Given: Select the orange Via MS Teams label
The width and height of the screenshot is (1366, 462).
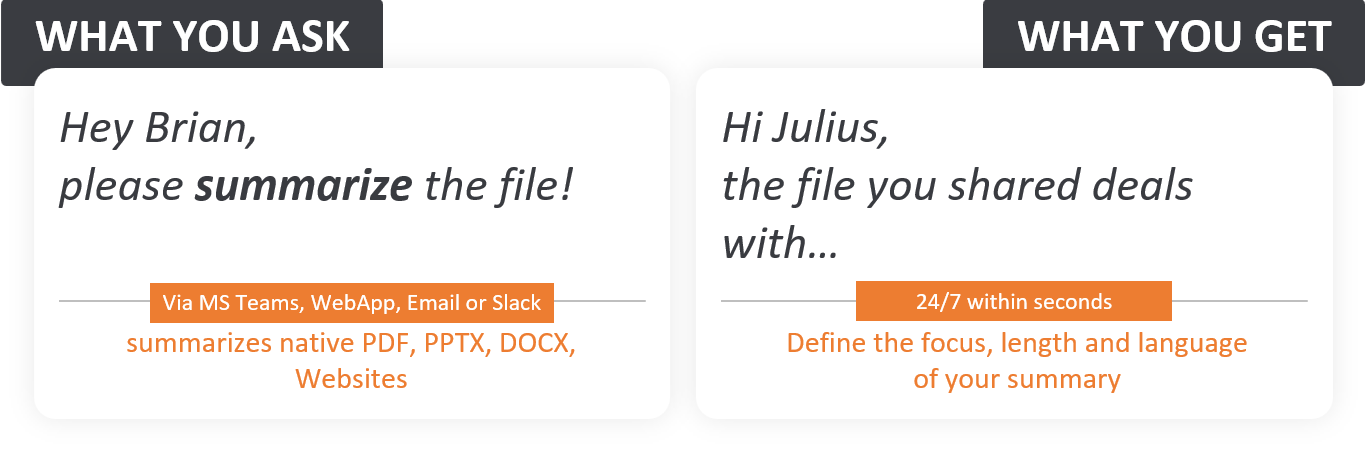Looking at the screenshot, I should pos(351,302).
